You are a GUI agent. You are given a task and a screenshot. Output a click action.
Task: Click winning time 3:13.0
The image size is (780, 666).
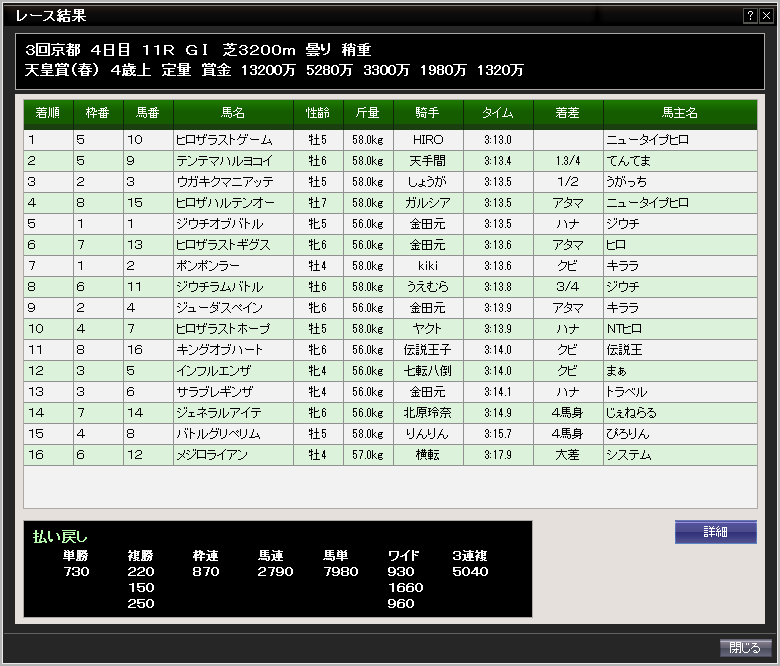point(498,140)
